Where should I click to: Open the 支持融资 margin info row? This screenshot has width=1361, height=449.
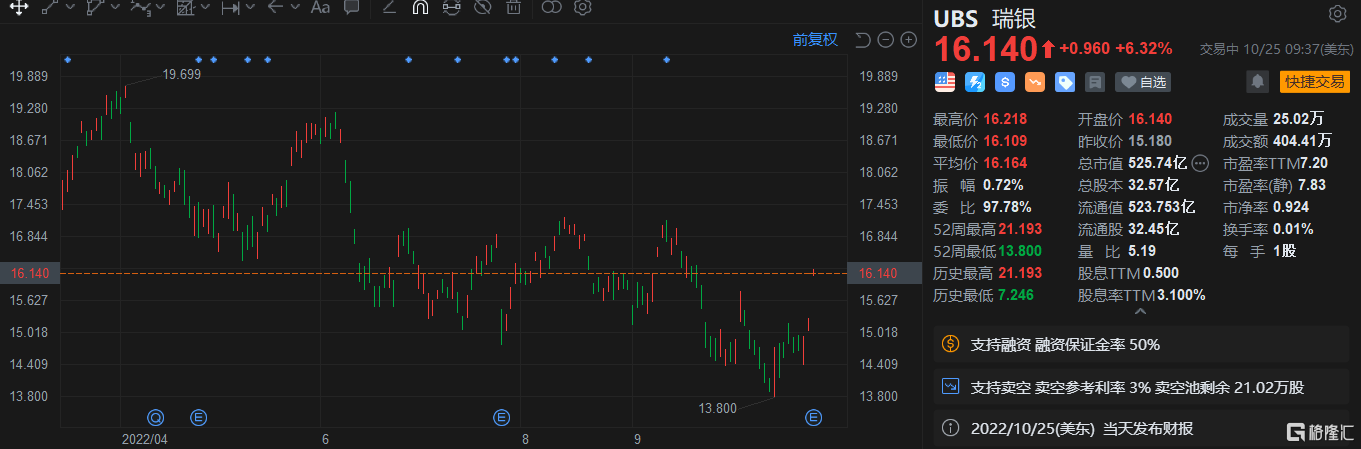tap(1140, 345)
